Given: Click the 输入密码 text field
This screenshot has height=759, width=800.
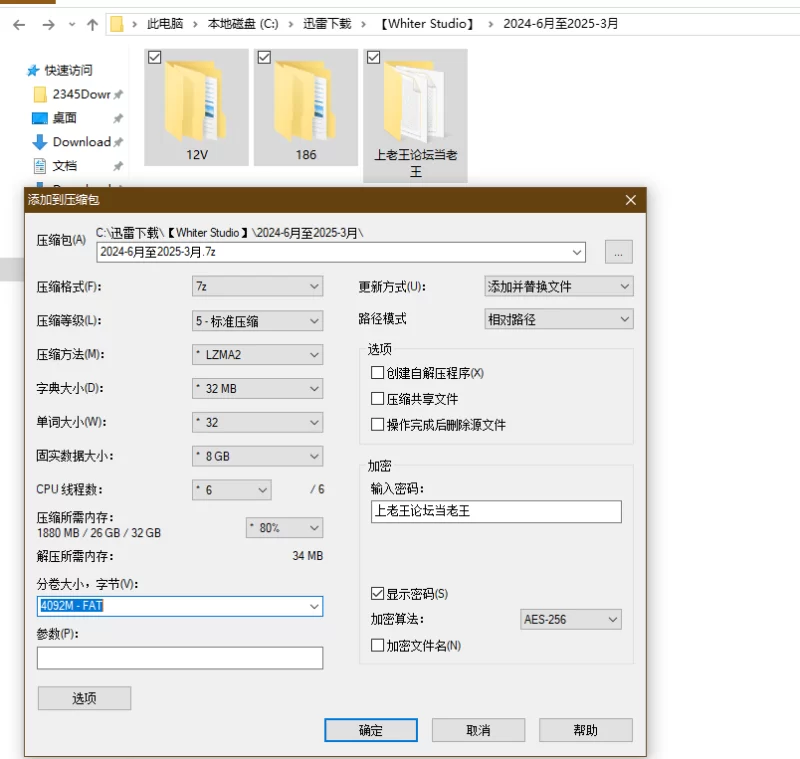Looking at the screenshot, I should 495,512.
